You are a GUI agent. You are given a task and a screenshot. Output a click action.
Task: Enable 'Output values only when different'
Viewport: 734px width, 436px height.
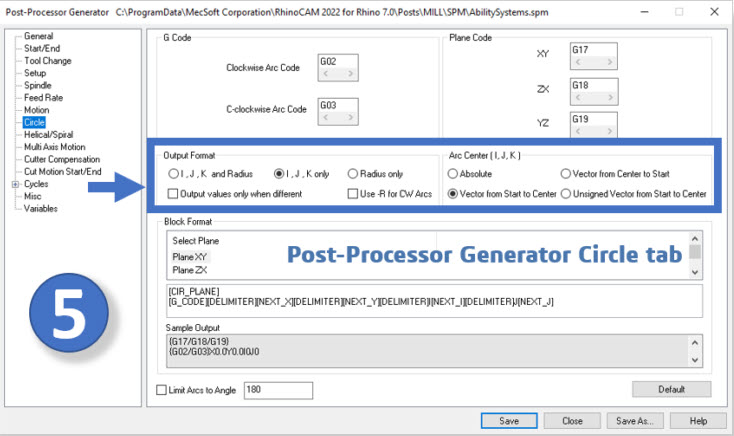click(174, 194)
